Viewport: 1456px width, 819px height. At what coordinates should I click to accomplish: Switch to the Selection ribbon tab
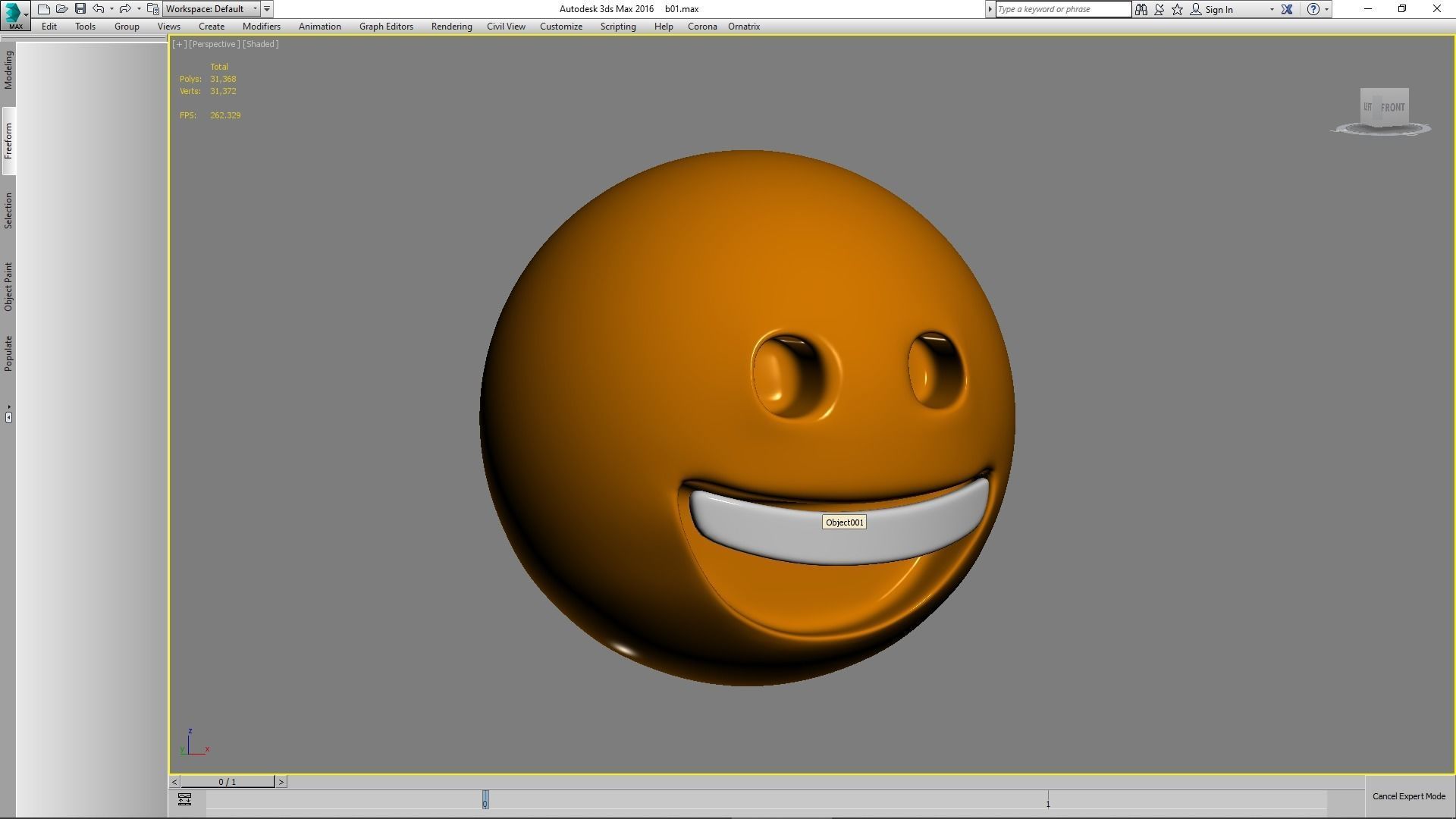(x=8, y=210)
